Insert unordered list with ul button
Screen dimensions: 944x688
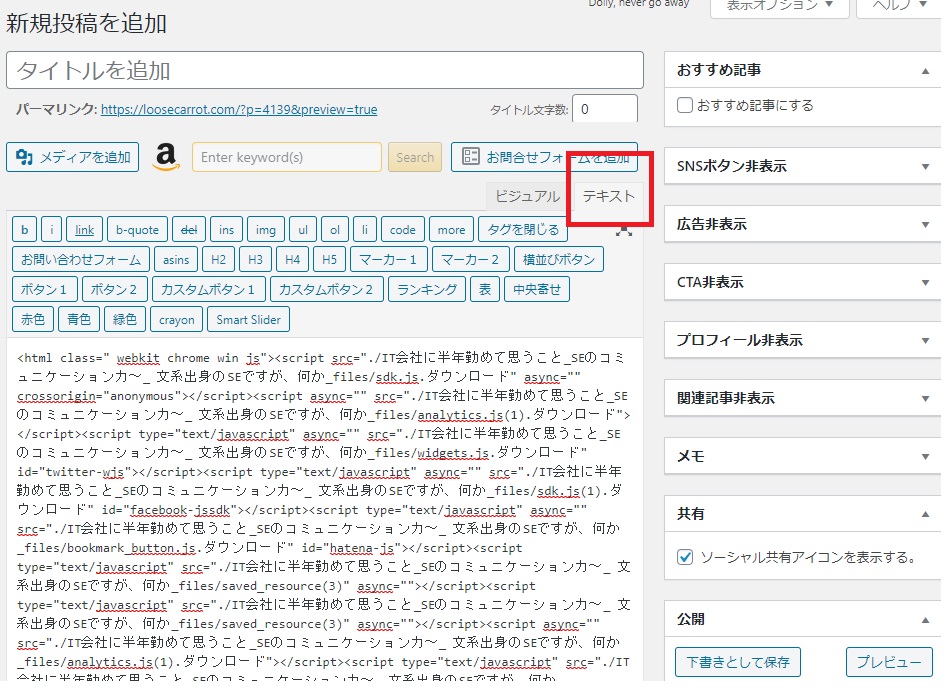pos(303,229)
